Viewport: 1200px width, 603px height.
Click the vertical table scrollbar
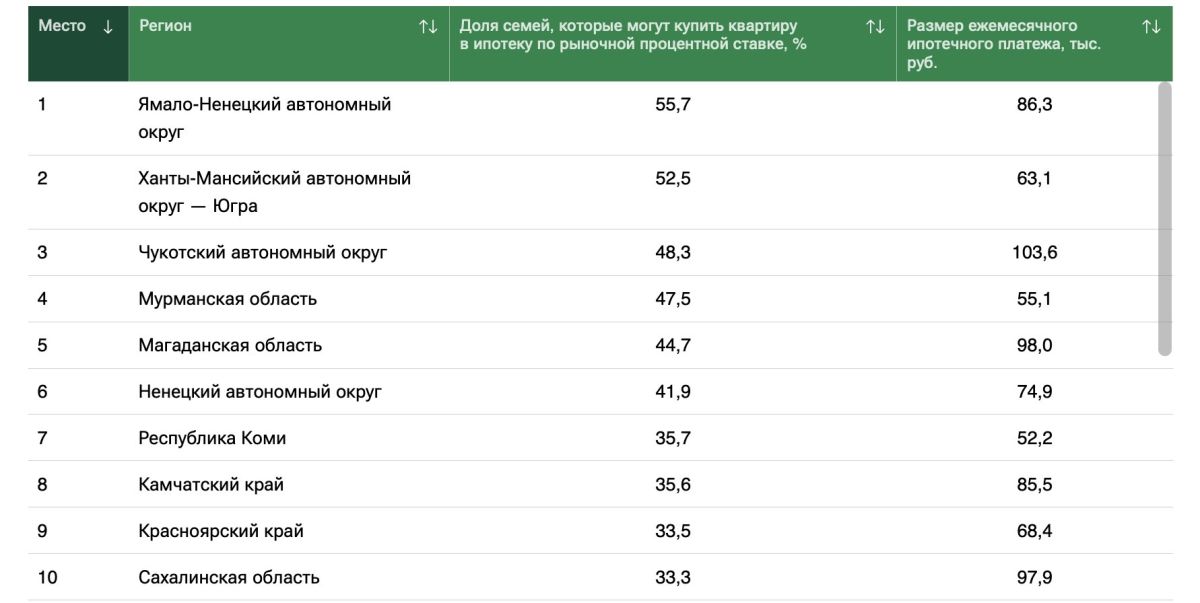(1164, 218)
